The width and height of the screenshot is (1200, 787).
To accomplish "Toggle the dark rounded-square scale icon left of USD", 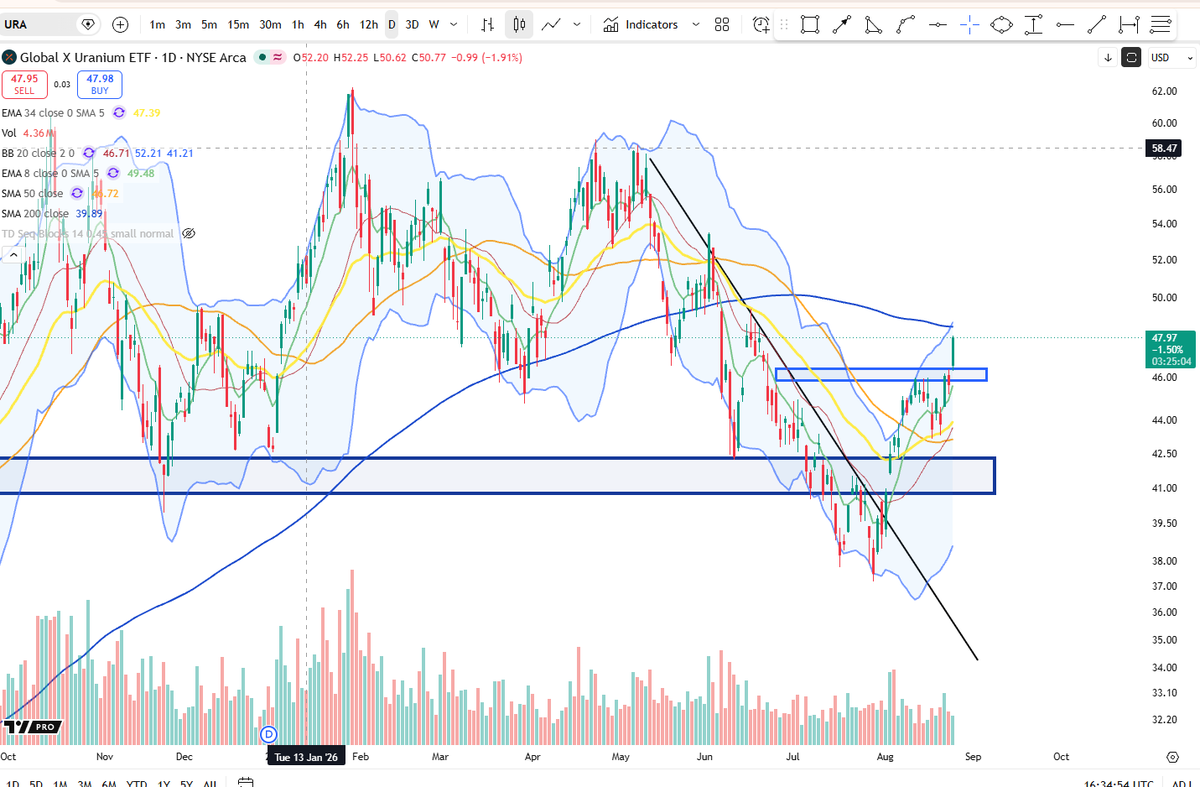I will [x=1131, y=58].
